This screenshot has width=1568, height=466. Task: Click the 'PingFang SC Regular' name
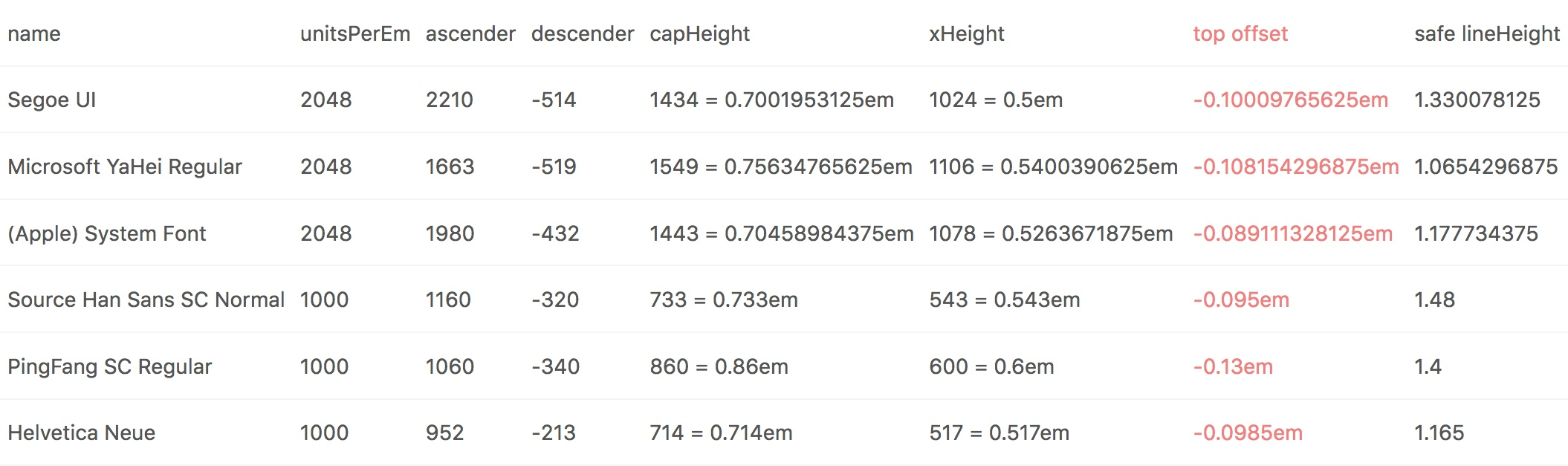110,366
